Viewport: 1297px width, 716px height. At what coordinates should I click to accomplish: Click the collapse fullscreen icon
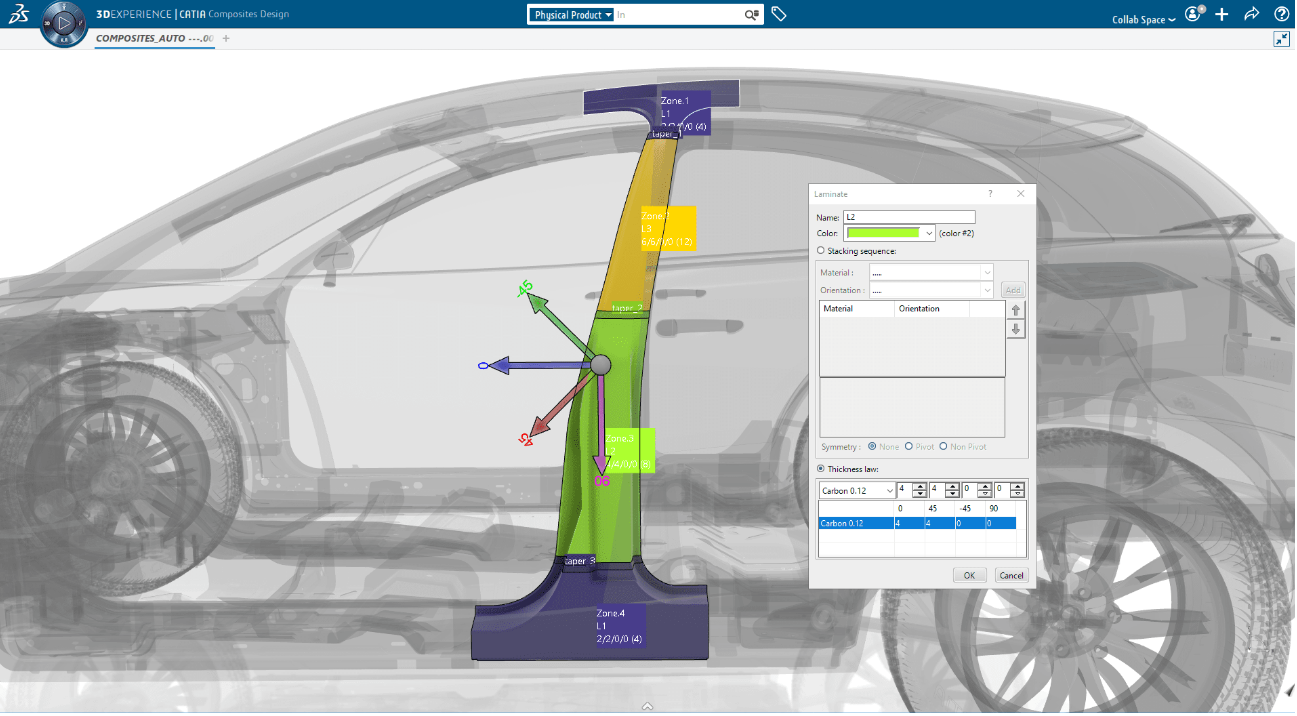coord(1281,39)
